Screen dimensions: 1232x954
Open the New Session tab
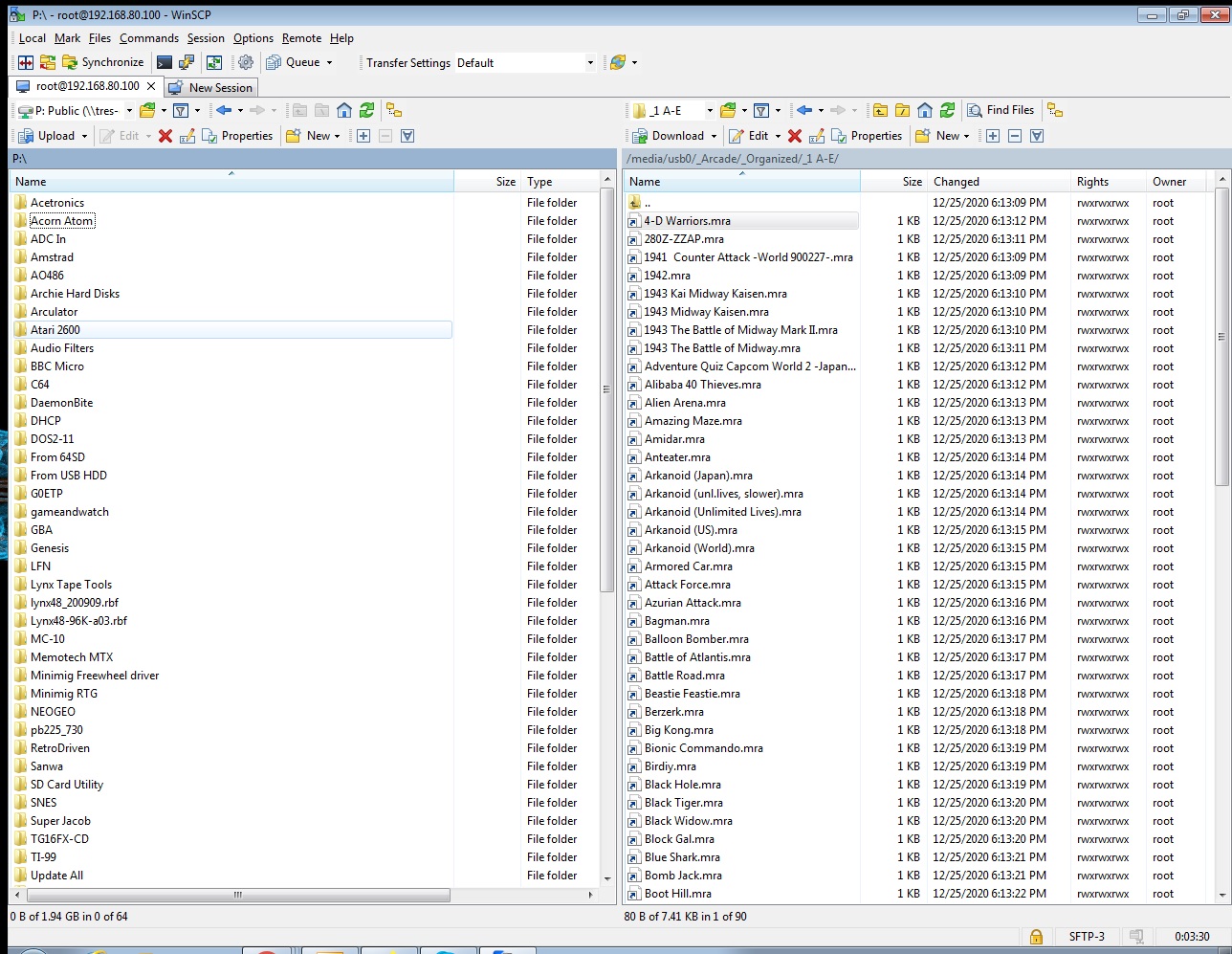point(210,87)
